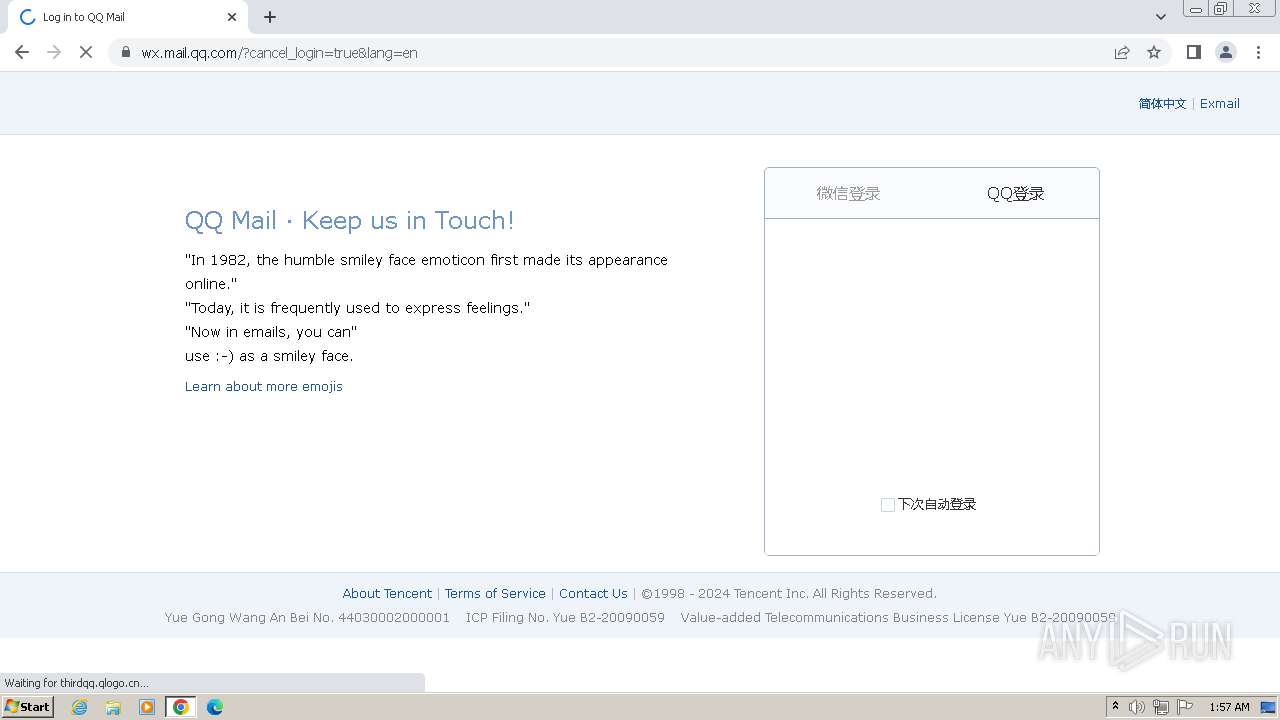1280x720 pixels.
Task: Open the Contact Us link
Action: click(593, 594)
